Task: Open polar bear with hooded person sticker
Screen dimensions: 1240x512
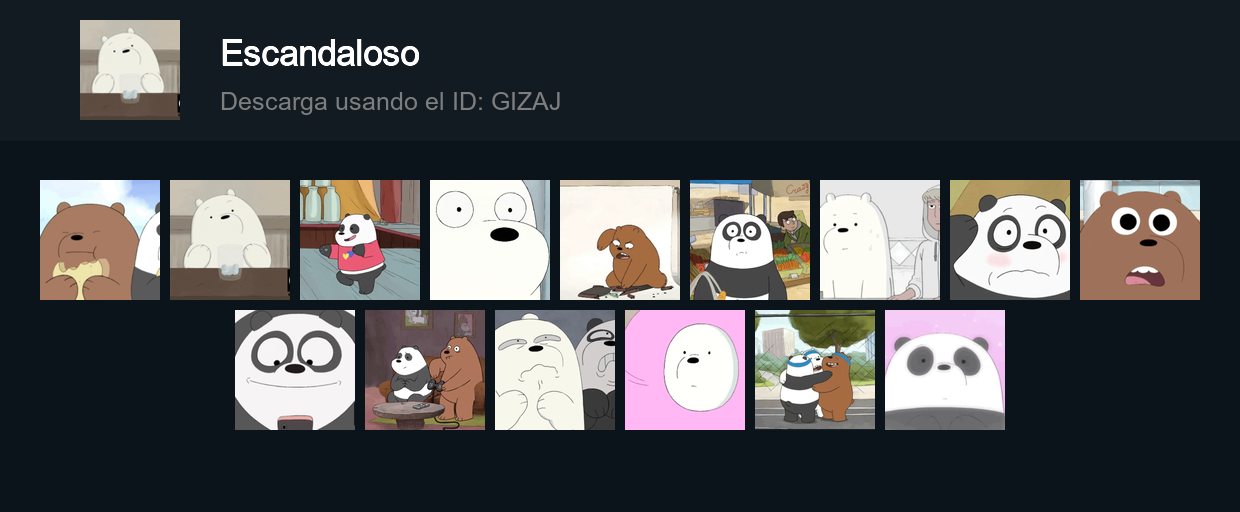Action: tap(880, 240)
